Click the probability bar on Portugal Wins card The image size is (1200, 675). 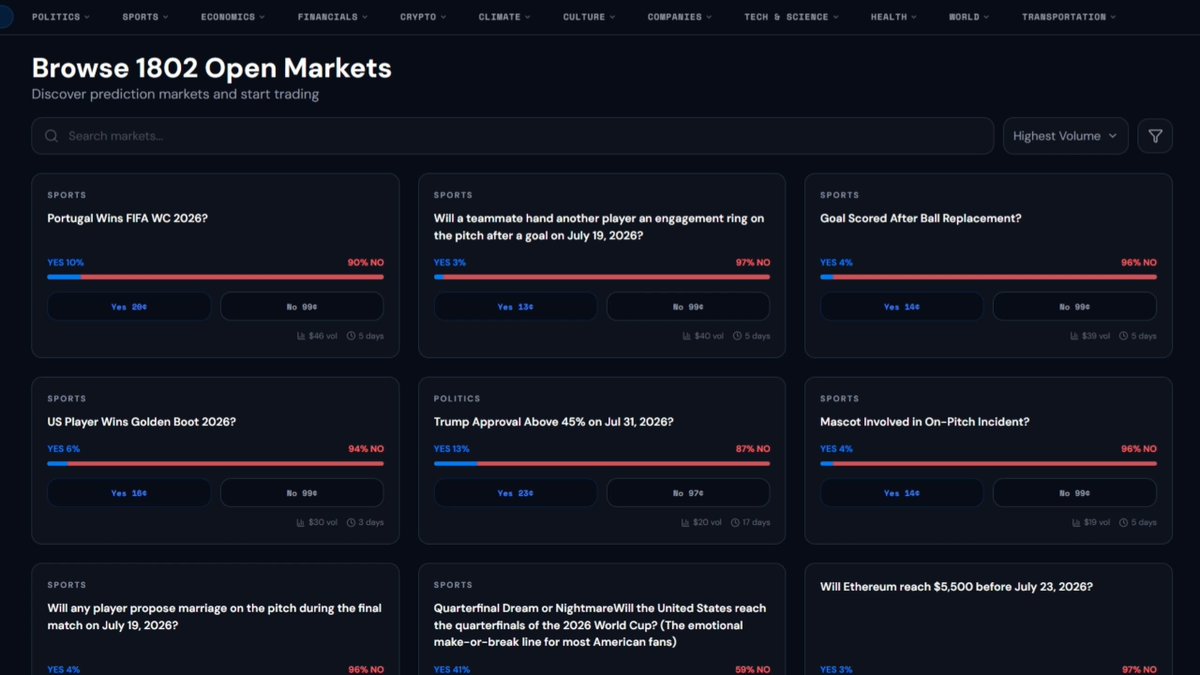point(215,277)
